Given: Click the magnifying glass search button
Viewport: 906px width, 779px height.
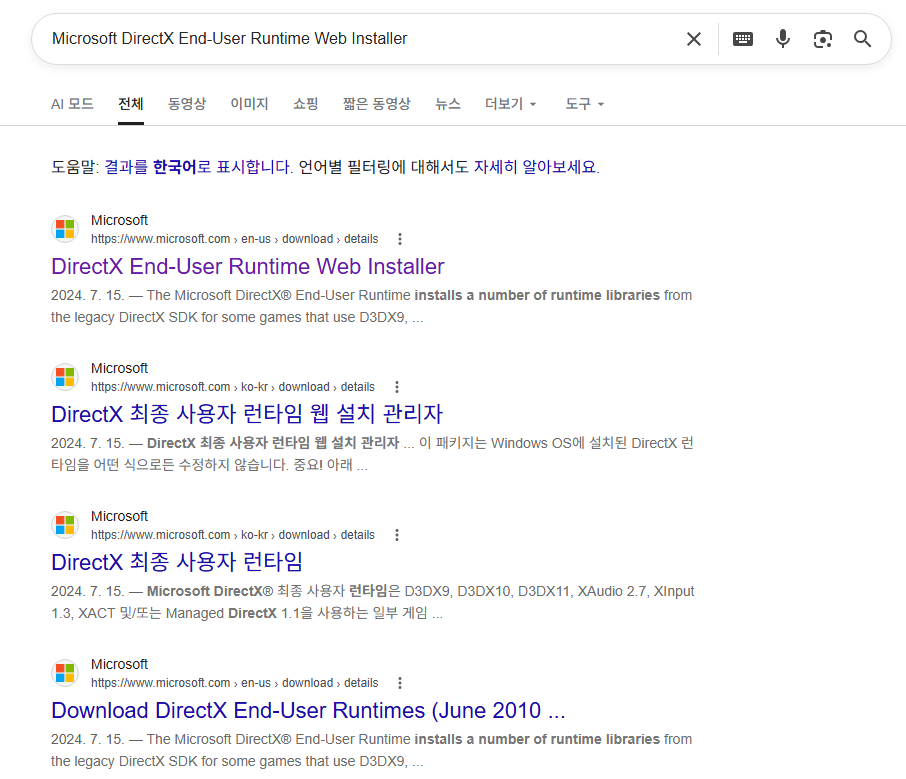Looking at the screenshot, I should tap(862, 39).
